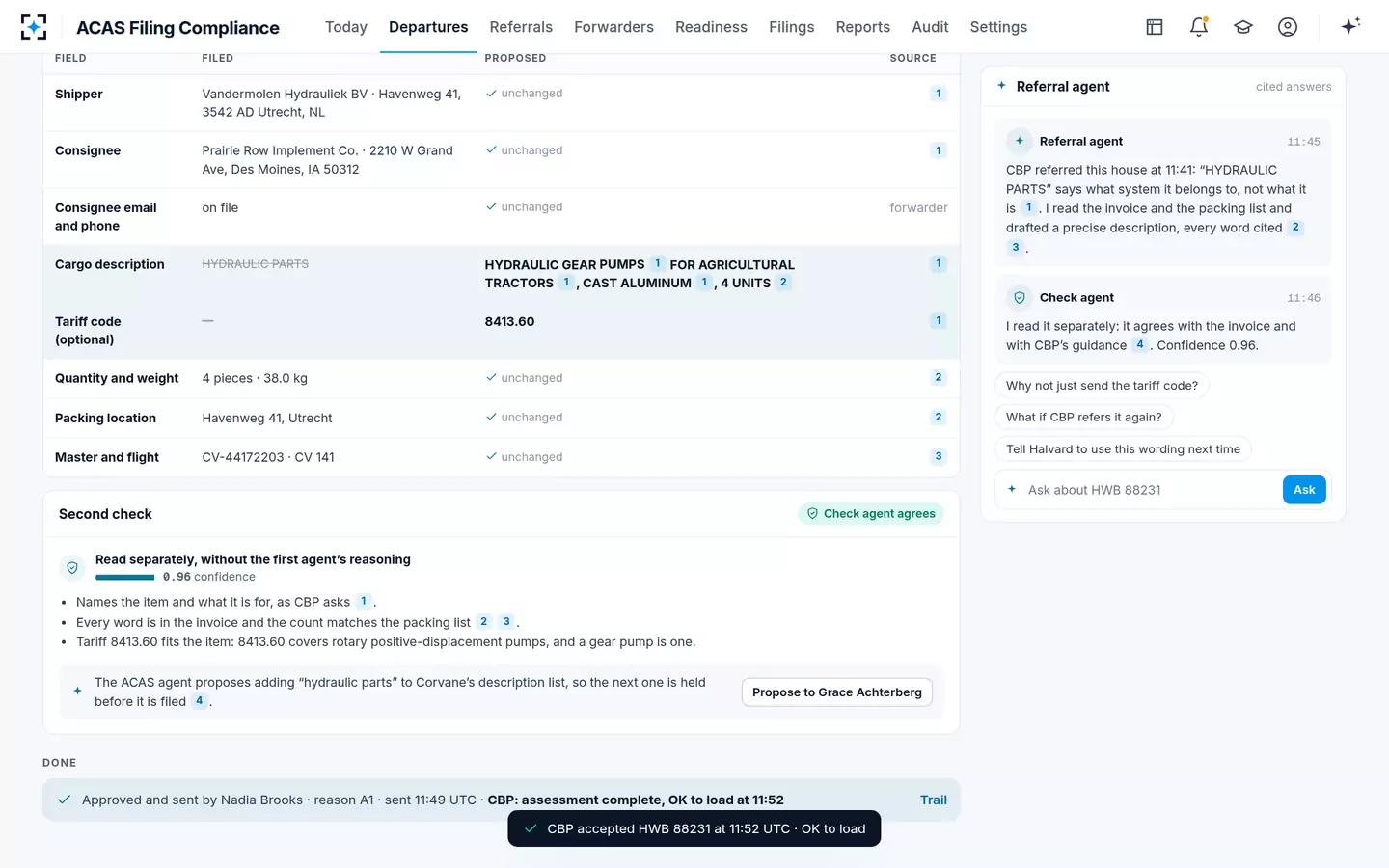Click the 0.96 confidence progress bar
Screen dimensions: 1389x868
(125, 578)
